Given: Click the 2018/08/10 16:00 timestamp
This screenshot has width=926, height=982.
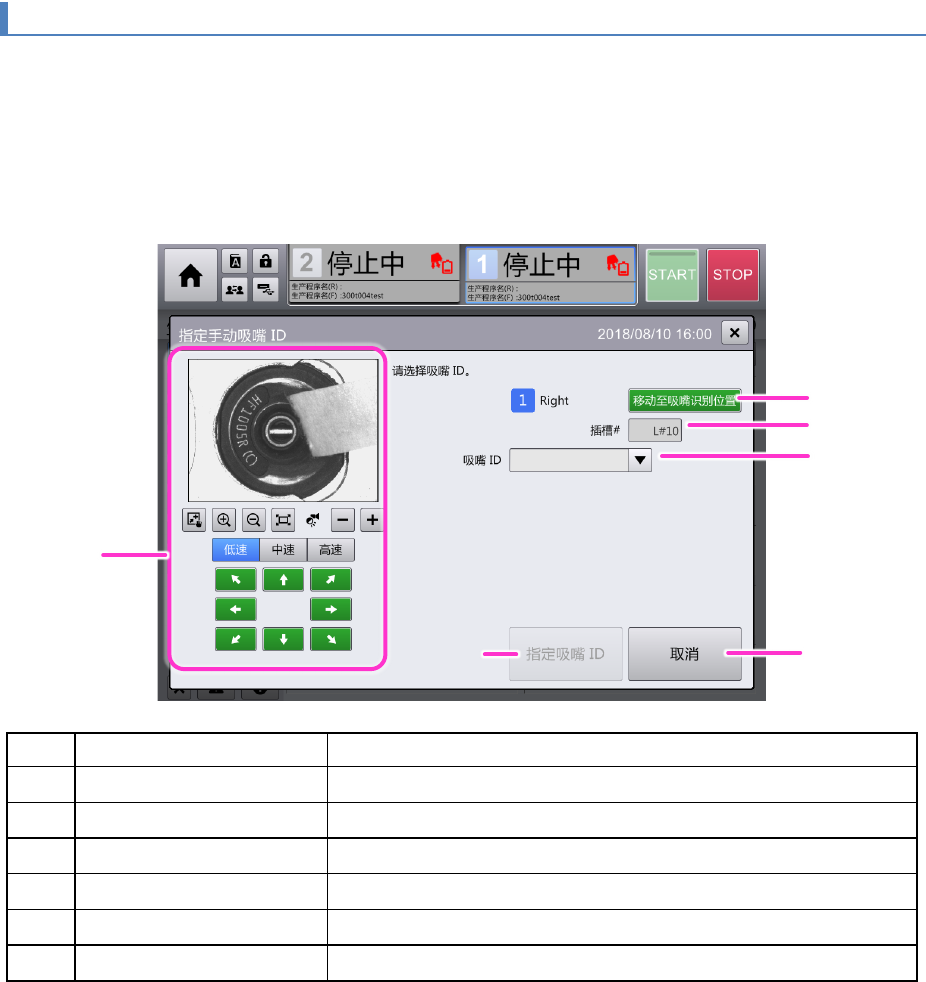Looking at the screenshot, I should (654, 334).
